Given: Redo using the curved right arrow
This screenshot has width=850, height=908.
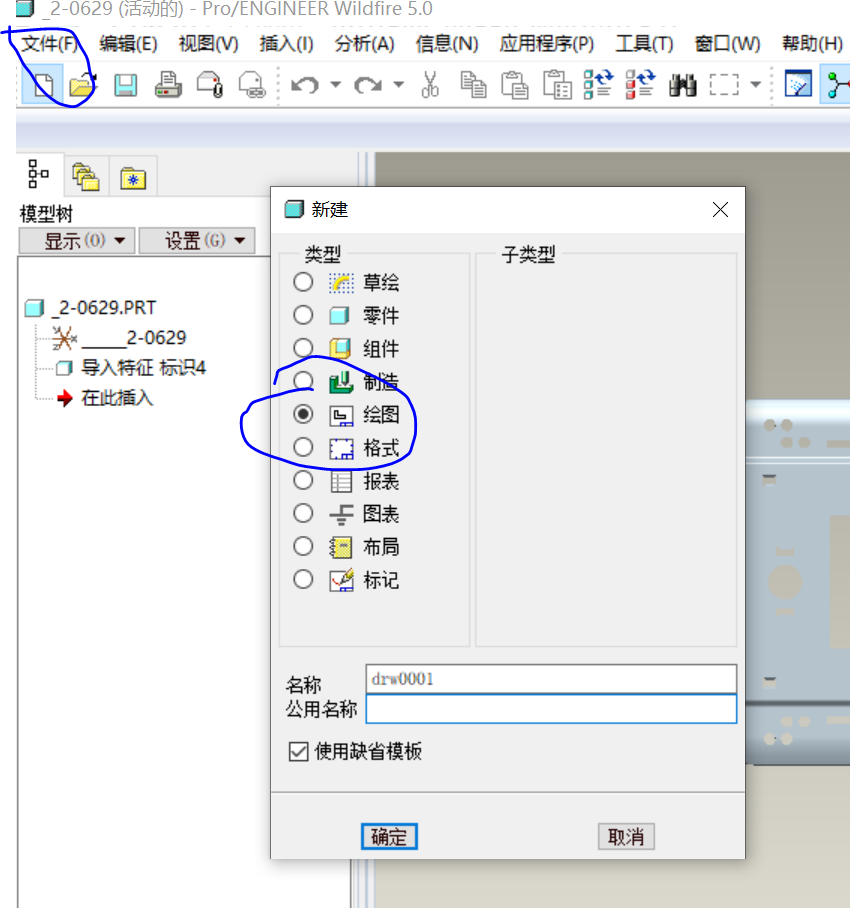Looking at the screenshot, I should (368, 85).
